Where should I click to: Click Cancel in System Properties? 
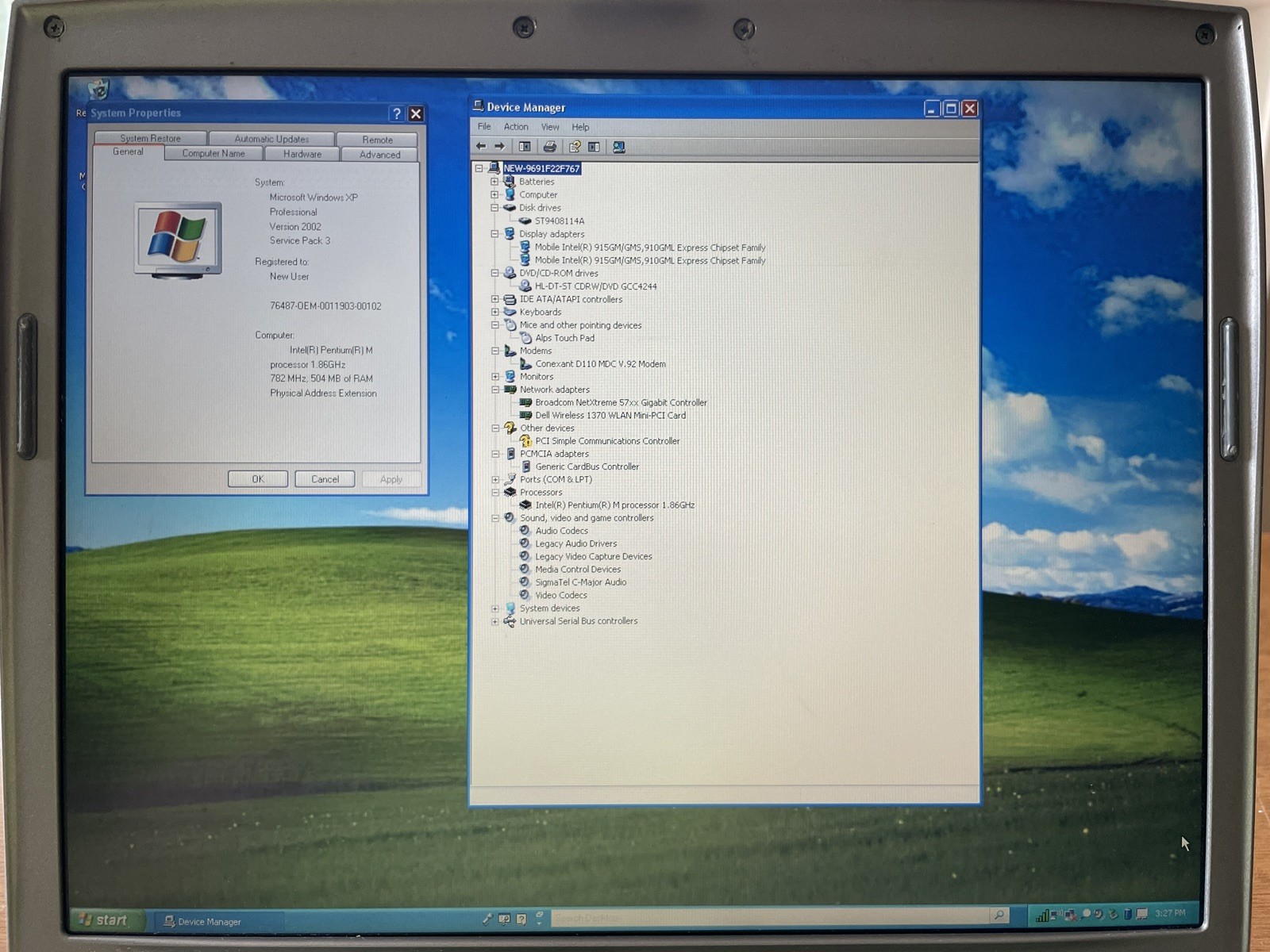[x=325, y=479]
